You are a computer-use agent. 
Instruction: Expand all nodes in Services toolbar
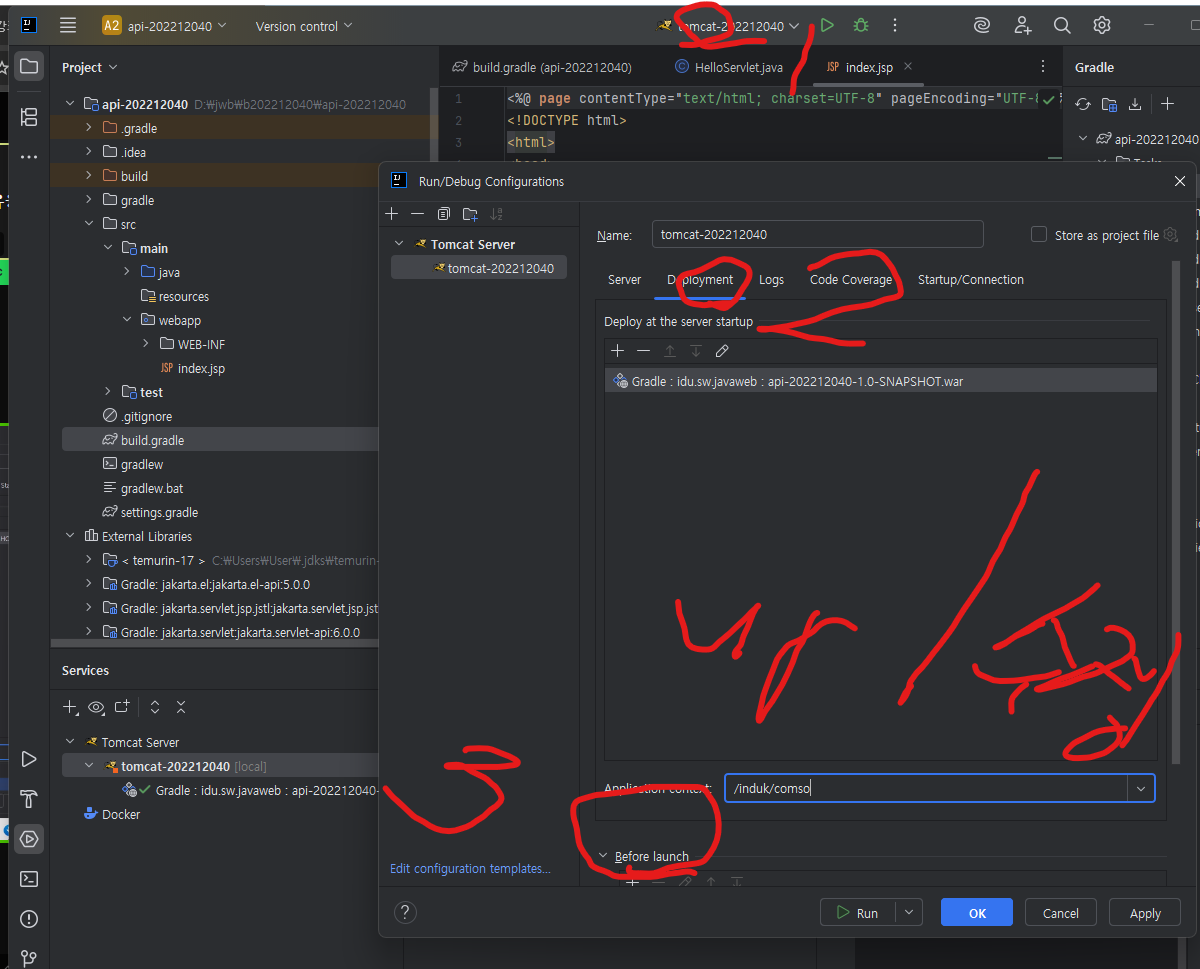(155, 707)
